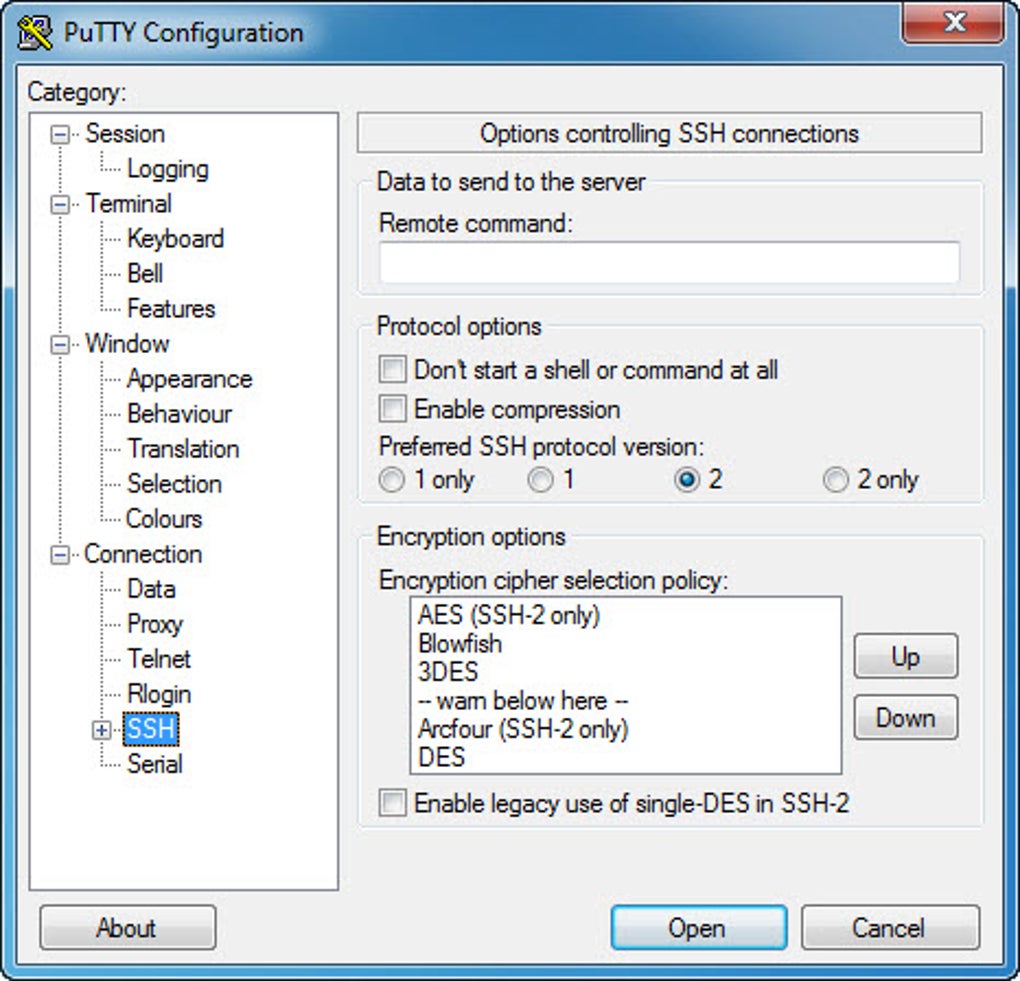
Task: Click the PuTTY icon in title bar
Action: 34,33
